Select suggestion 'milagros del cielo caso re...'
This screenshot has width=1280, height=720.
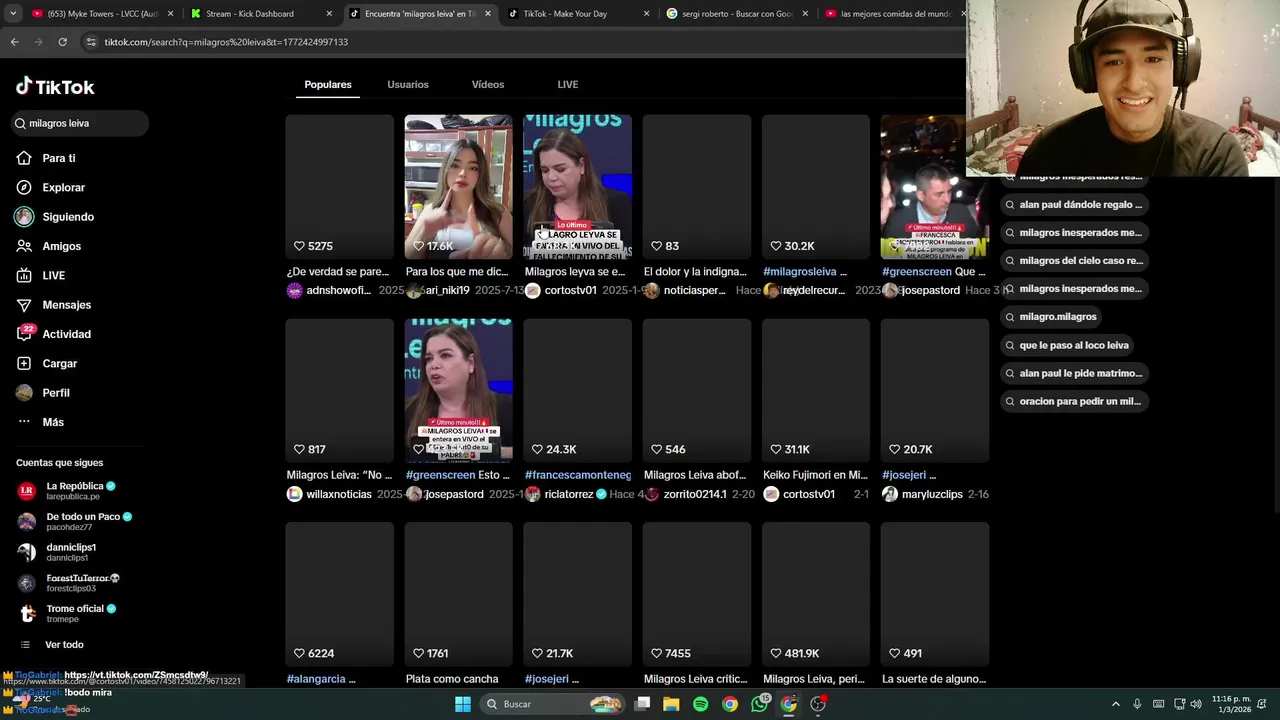coord(1072,261)
